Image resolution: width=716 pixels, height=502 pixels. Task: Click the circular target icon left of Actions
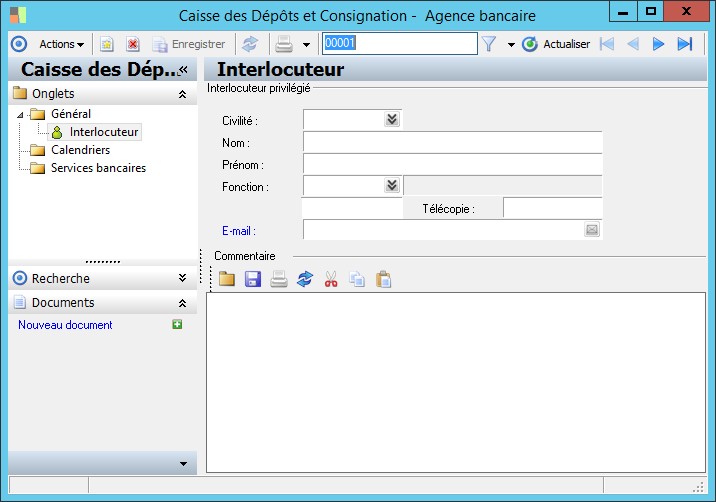tap(19, 44)
